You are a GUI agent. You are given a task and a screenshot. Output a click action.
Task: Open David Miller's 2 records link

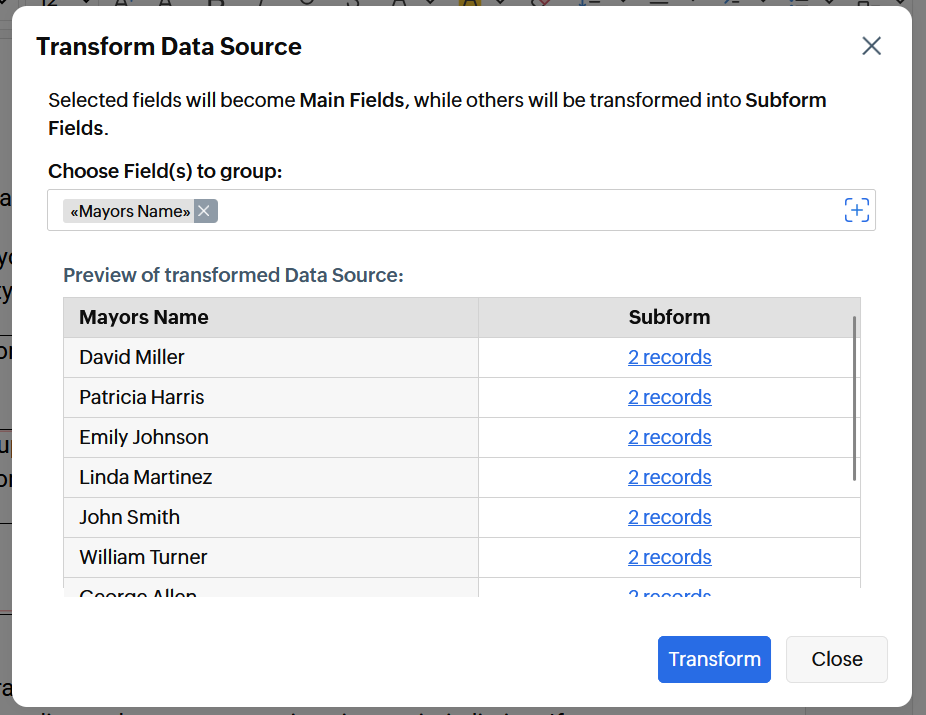coord(669,357)
